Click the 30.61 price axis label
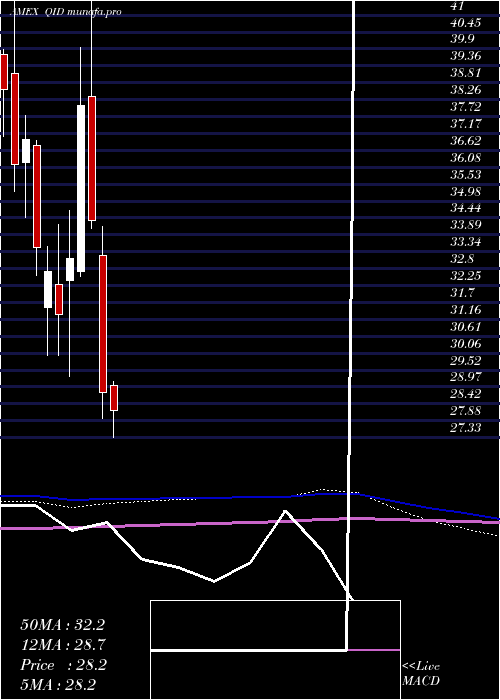This screenshot has height=700, width=500. (466, 327)
